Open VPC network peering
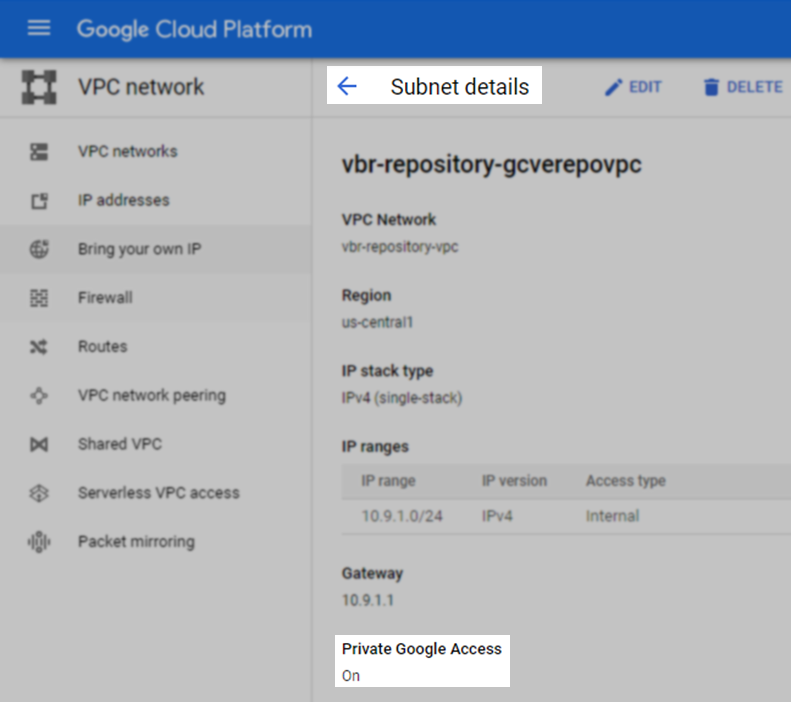This screenshot has width=791, height=702. (x=152, y=395)
